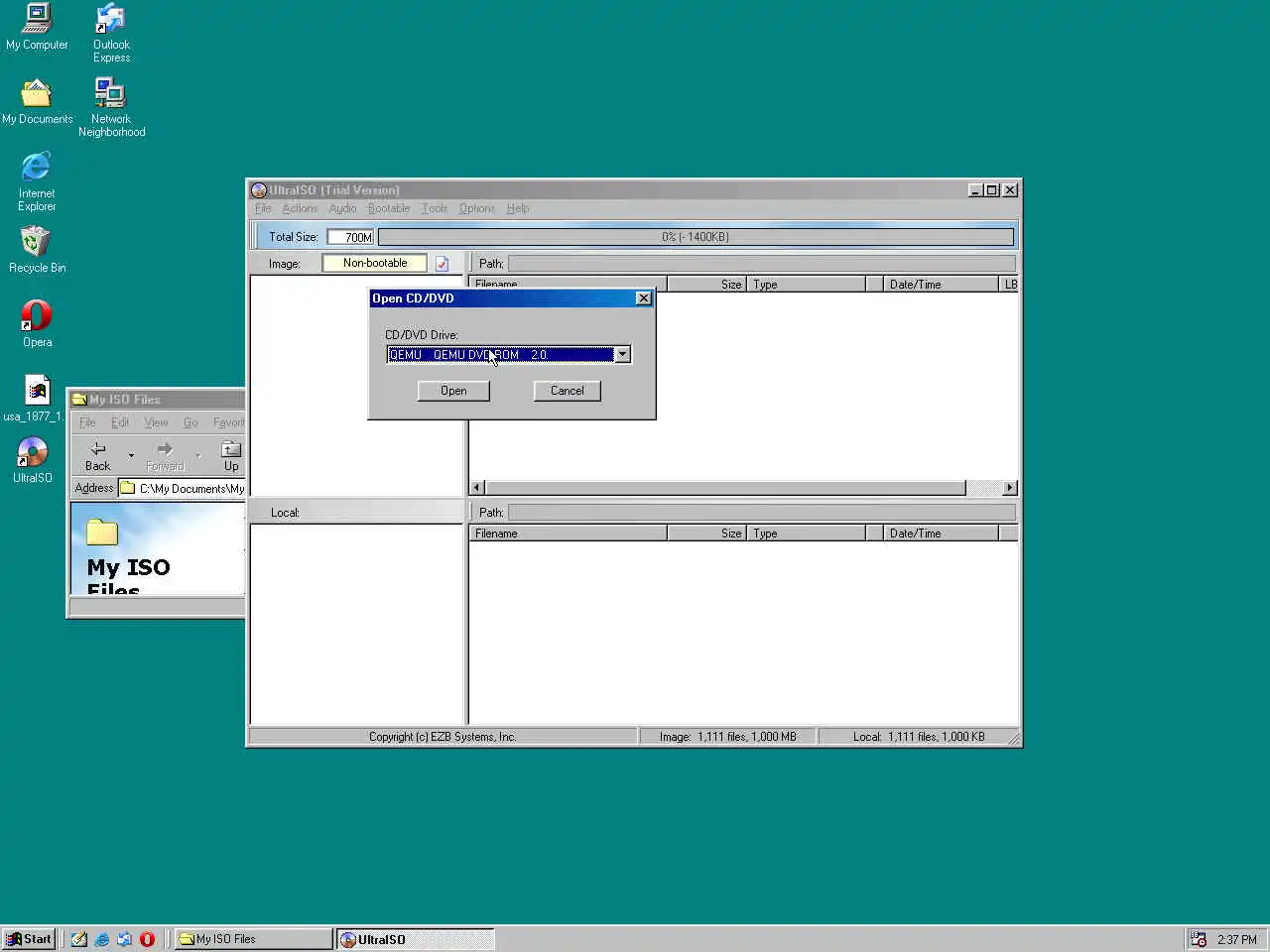Open View menu in My ISO Files
1270x952 pixels.
157,423
